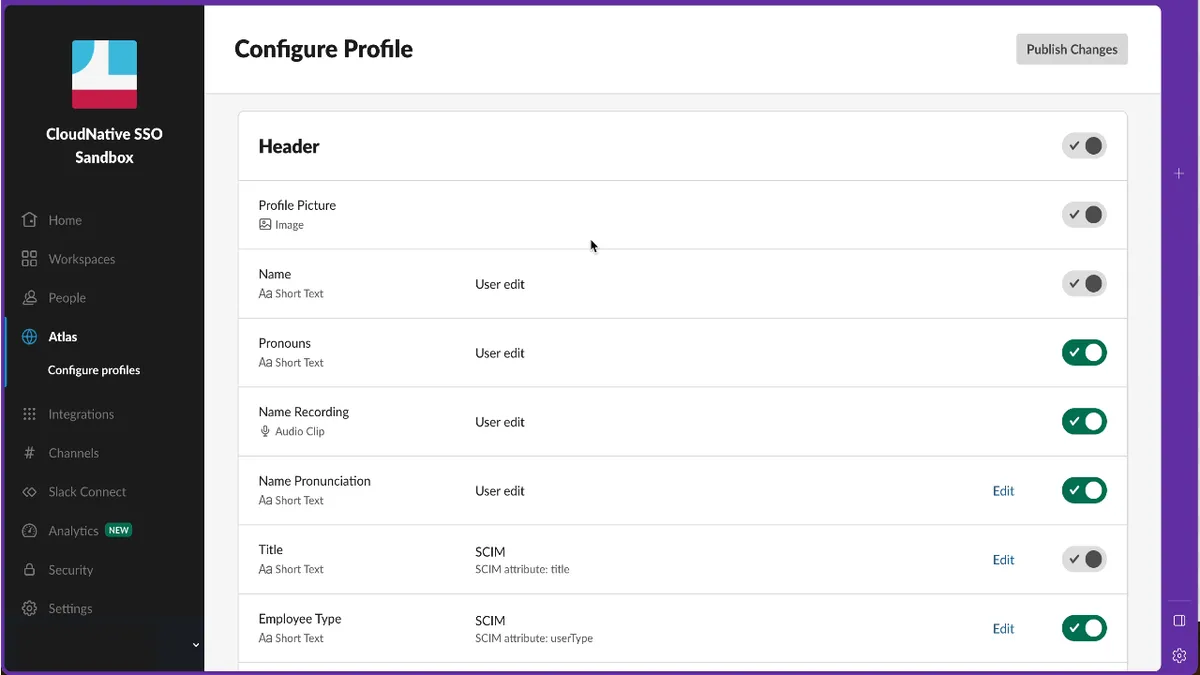Click the Publish Changes button
The height and width of the screenshot is (675, 1200).
pyautogui.click(x=1072, y=49)
